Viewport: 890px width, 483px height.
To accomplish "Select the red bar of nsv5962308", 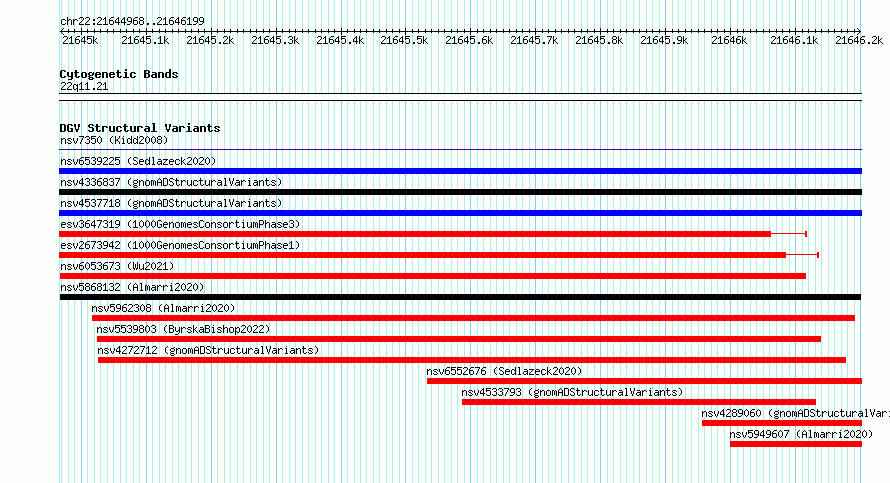I will (473, 318).
